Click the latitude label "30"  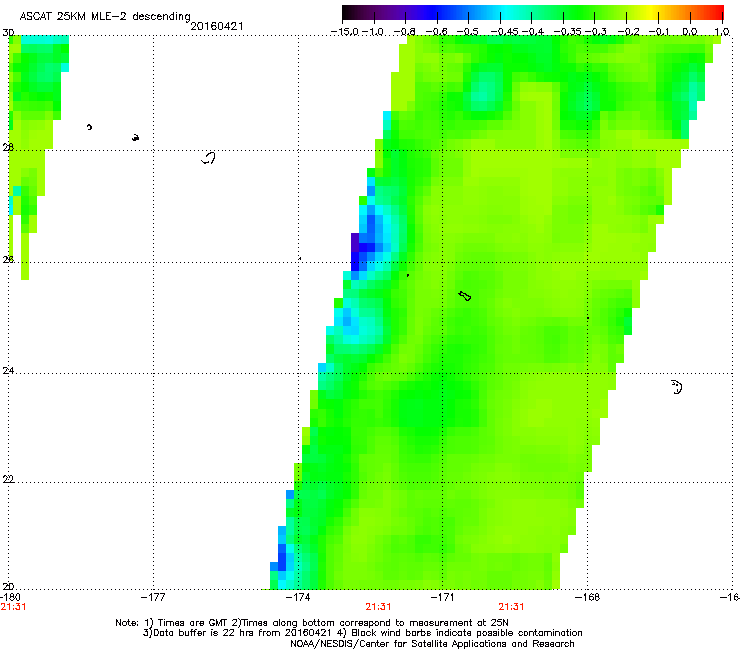(x=8, y=33)
